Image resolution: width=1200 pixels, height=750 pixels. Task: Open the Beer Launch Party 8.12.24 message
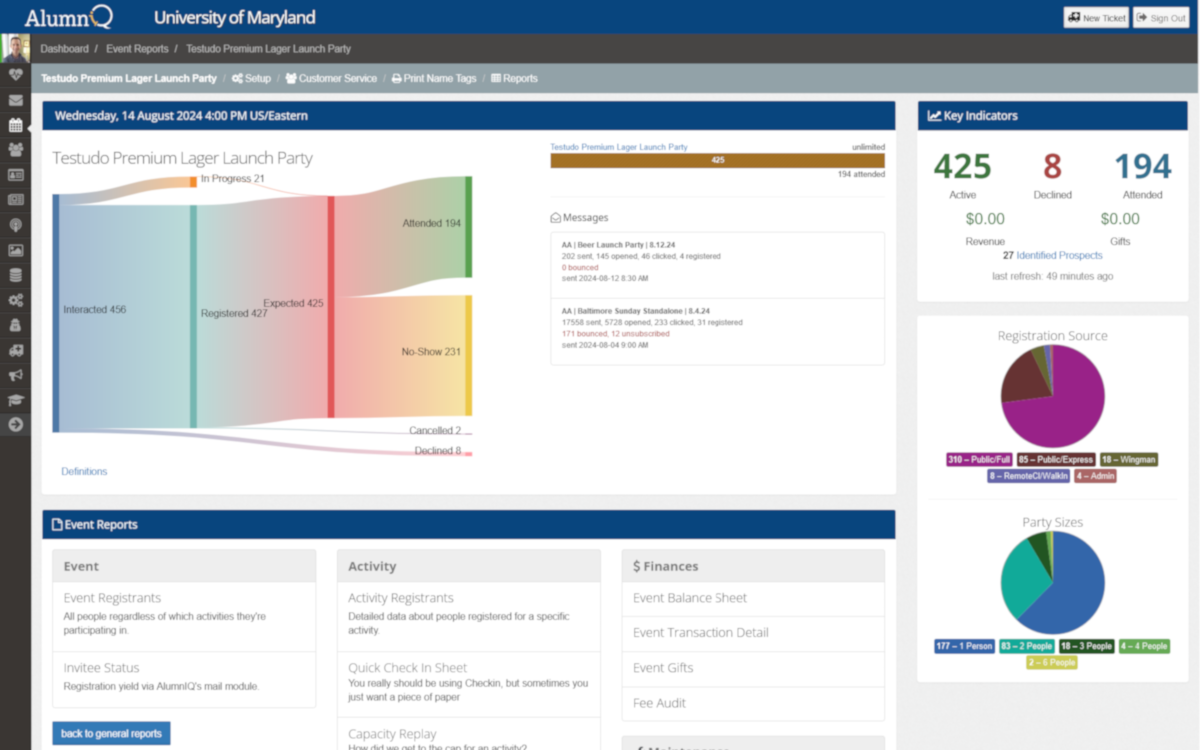717,265
